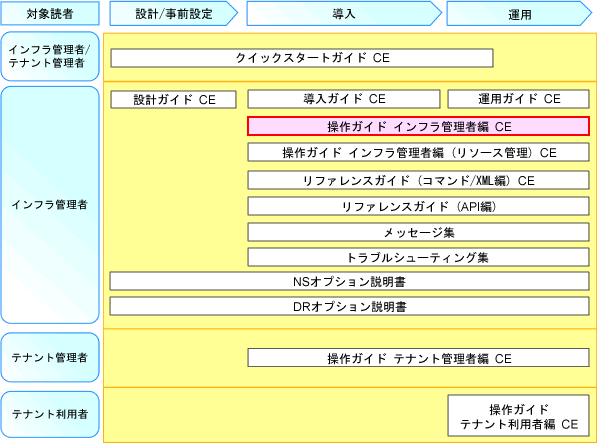The height and width of the screenshot is (443, 597).
Task: Click the テナント利用者 reader label
Action: click(x=50, y=414)
